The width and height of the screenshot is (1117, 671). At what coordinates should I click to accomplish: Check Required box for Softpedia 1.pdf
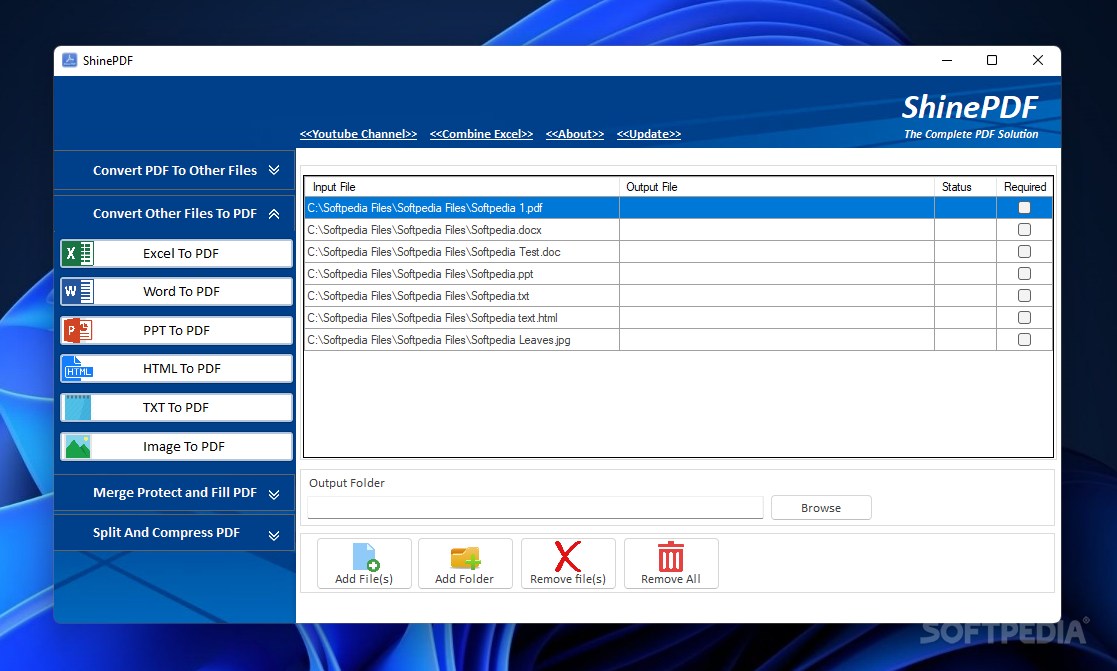1024,208
